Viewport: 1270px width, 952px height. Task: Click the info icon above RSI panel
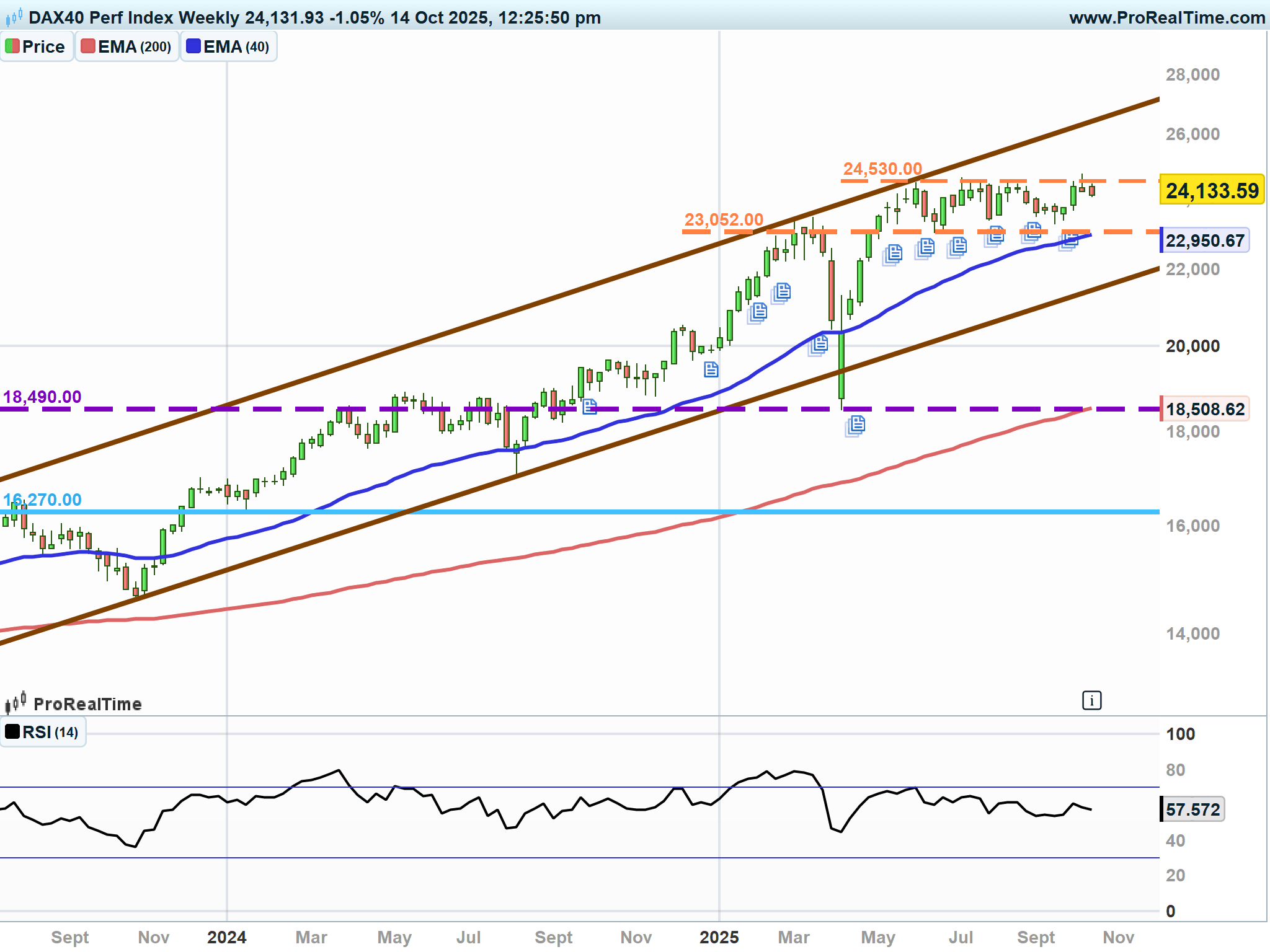[1091, 700]
